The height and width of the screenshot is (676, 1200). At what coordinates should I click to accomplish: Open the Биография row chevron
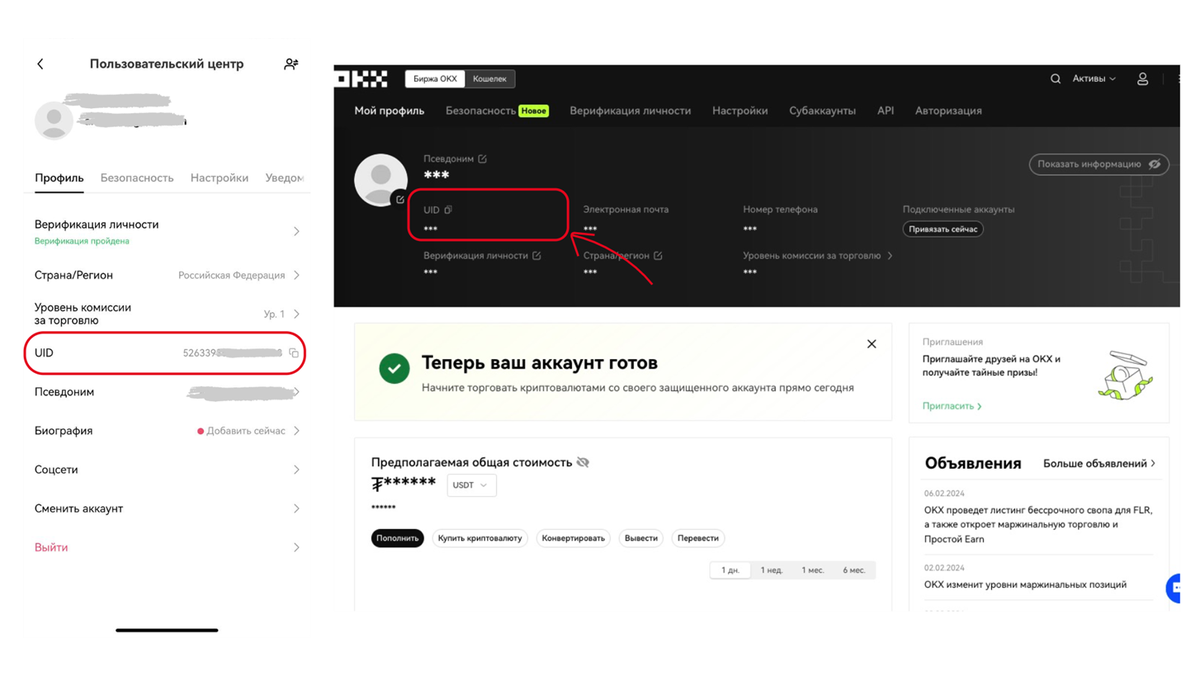(296, 431)
